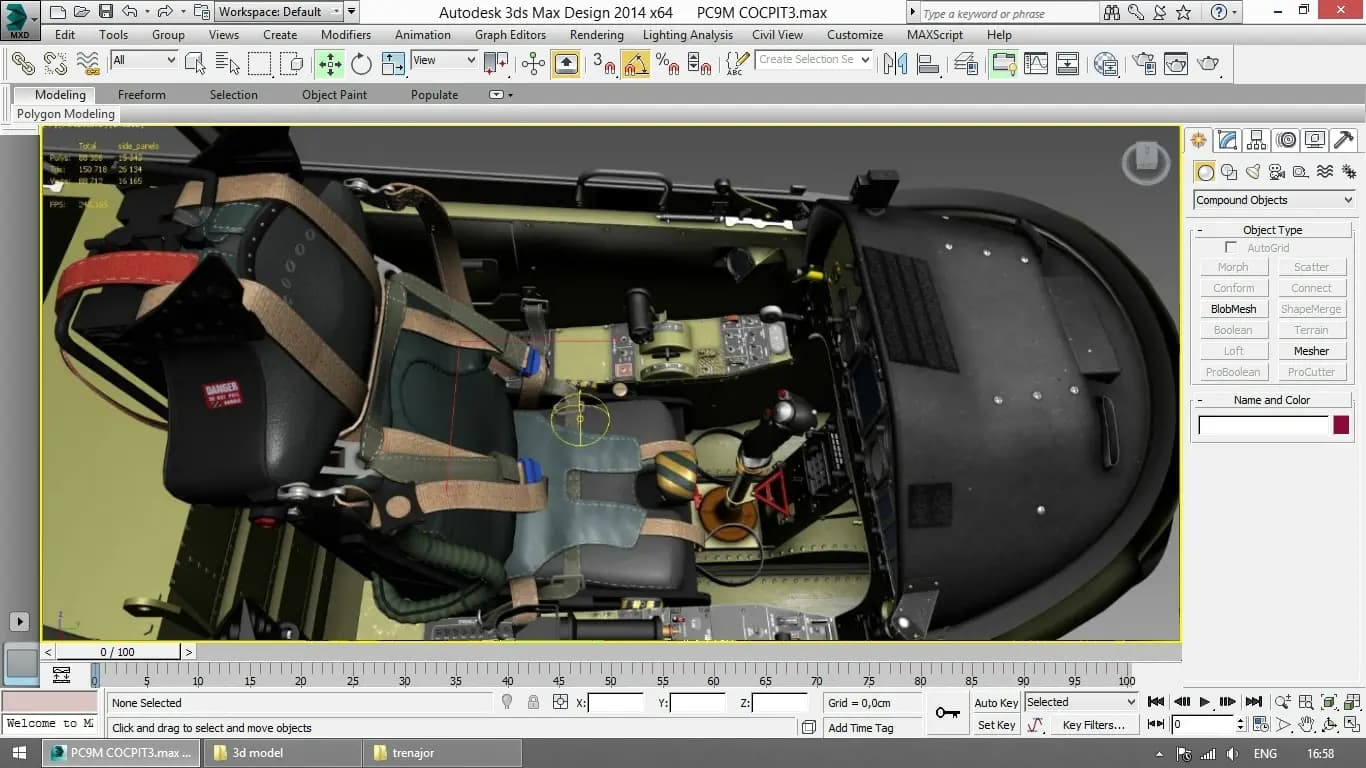Open the Compound Objects category dropdown
Viewport: 1366px width, 768px height.
1274,200
